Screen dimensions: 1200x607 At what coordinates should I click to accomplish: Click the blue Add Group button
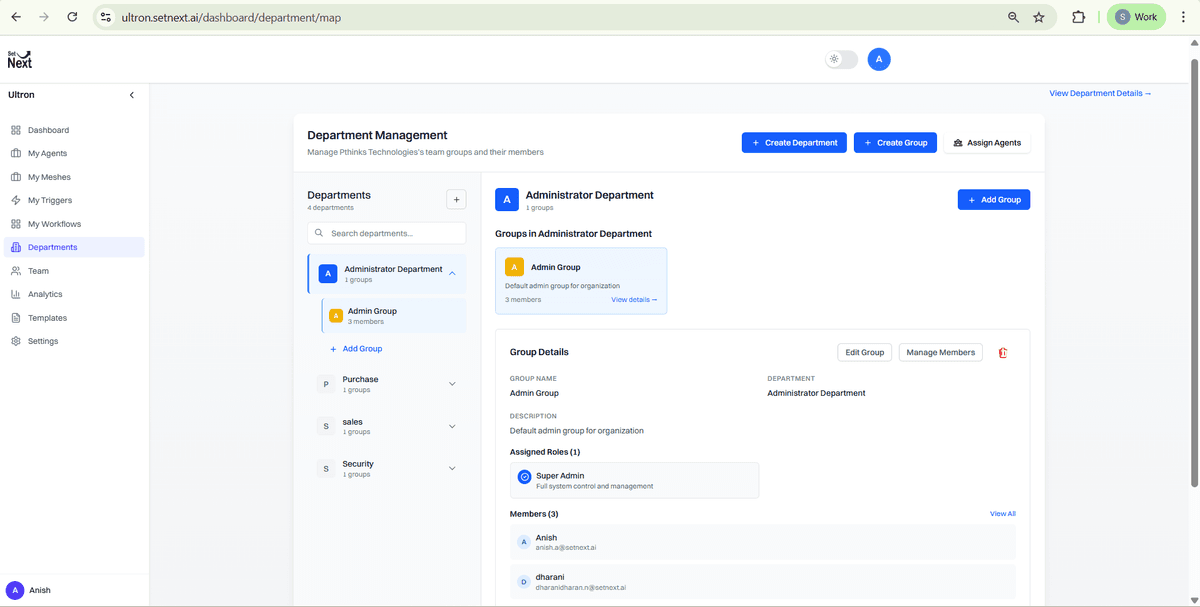(994, 200)
